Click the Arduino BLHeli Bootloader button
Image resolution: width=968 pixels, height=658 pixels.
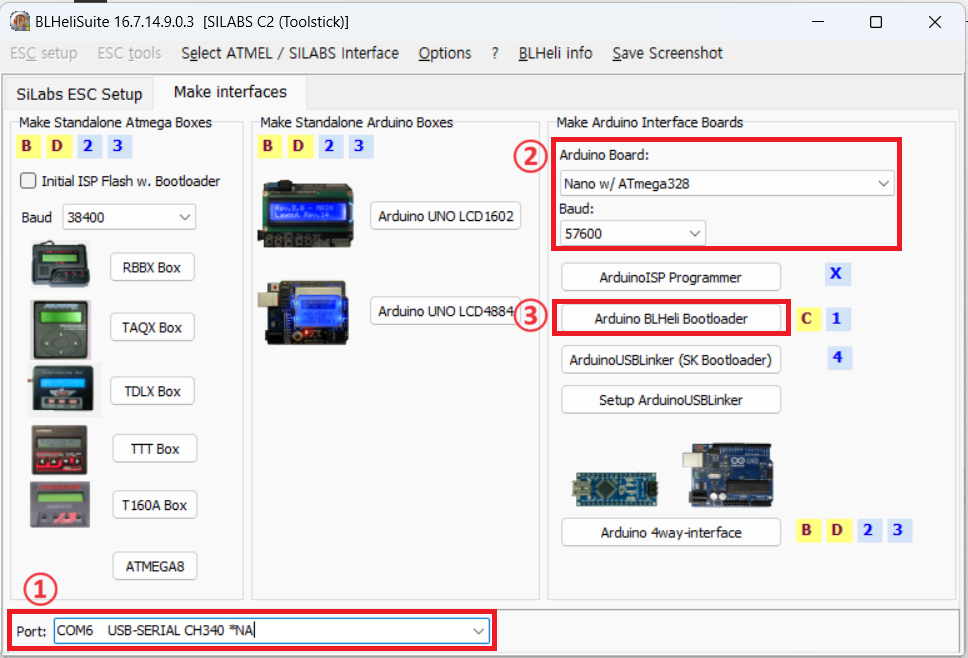(x=670, y=319)
